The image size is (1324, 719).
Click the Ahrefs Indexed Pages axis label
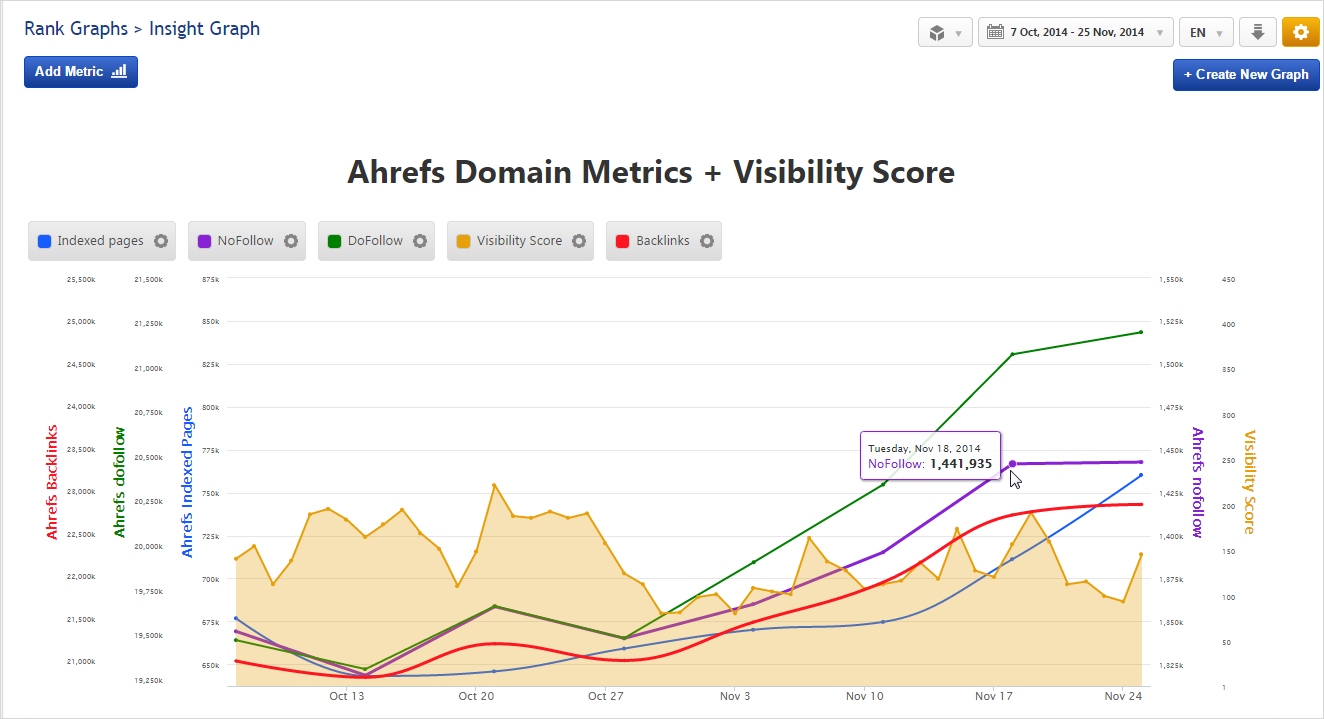click(187, 482)
